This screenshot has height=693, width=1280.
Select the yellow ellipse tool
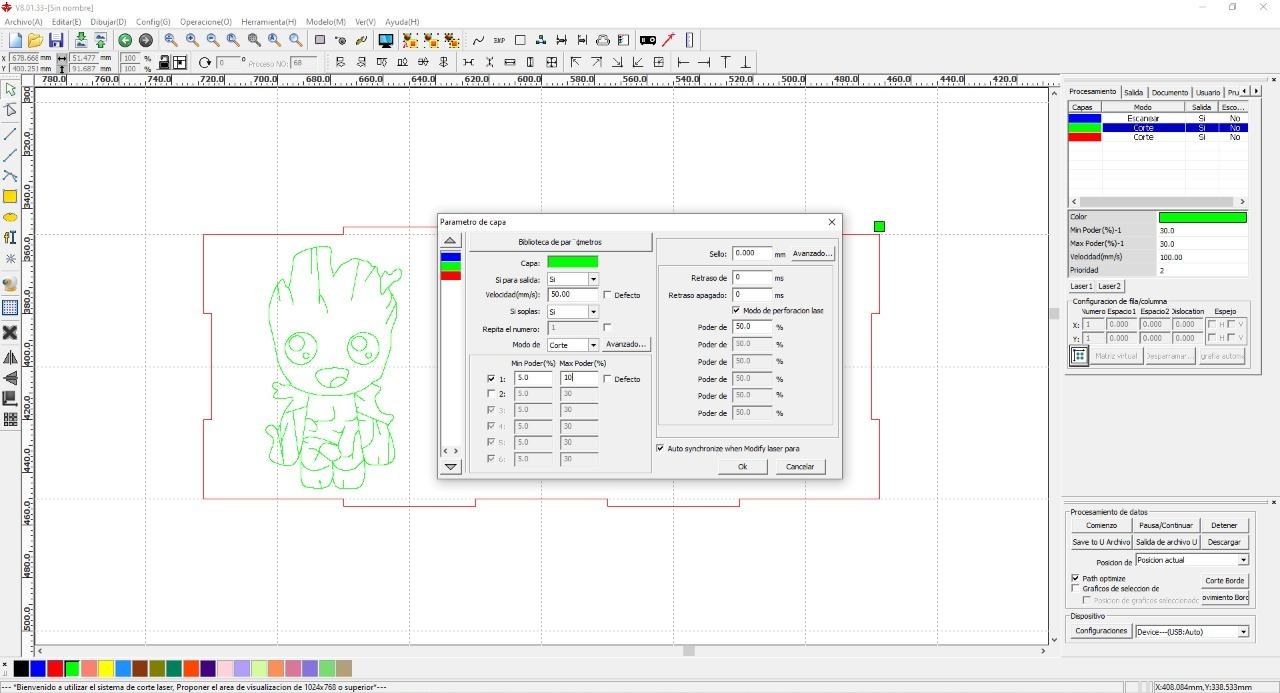(x=10, y=217)
